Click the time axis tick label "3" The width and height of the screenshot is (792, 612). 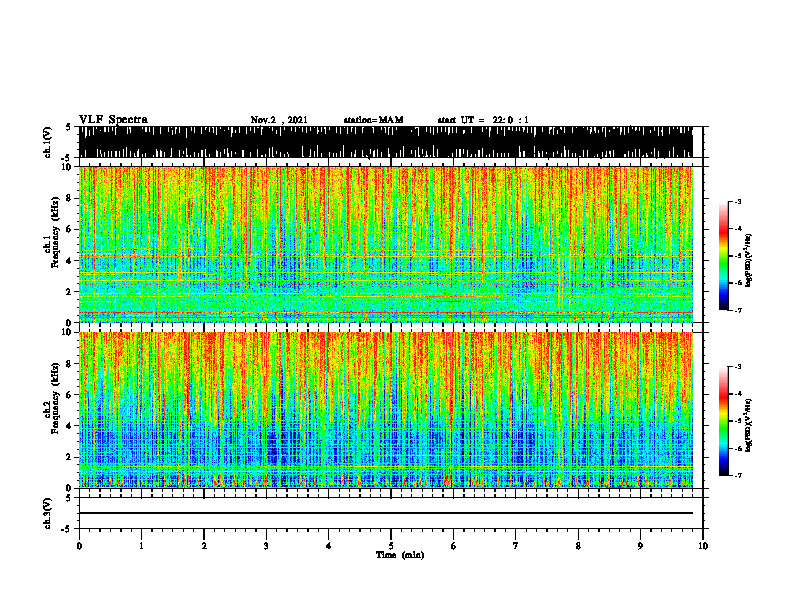pos(266,546)
